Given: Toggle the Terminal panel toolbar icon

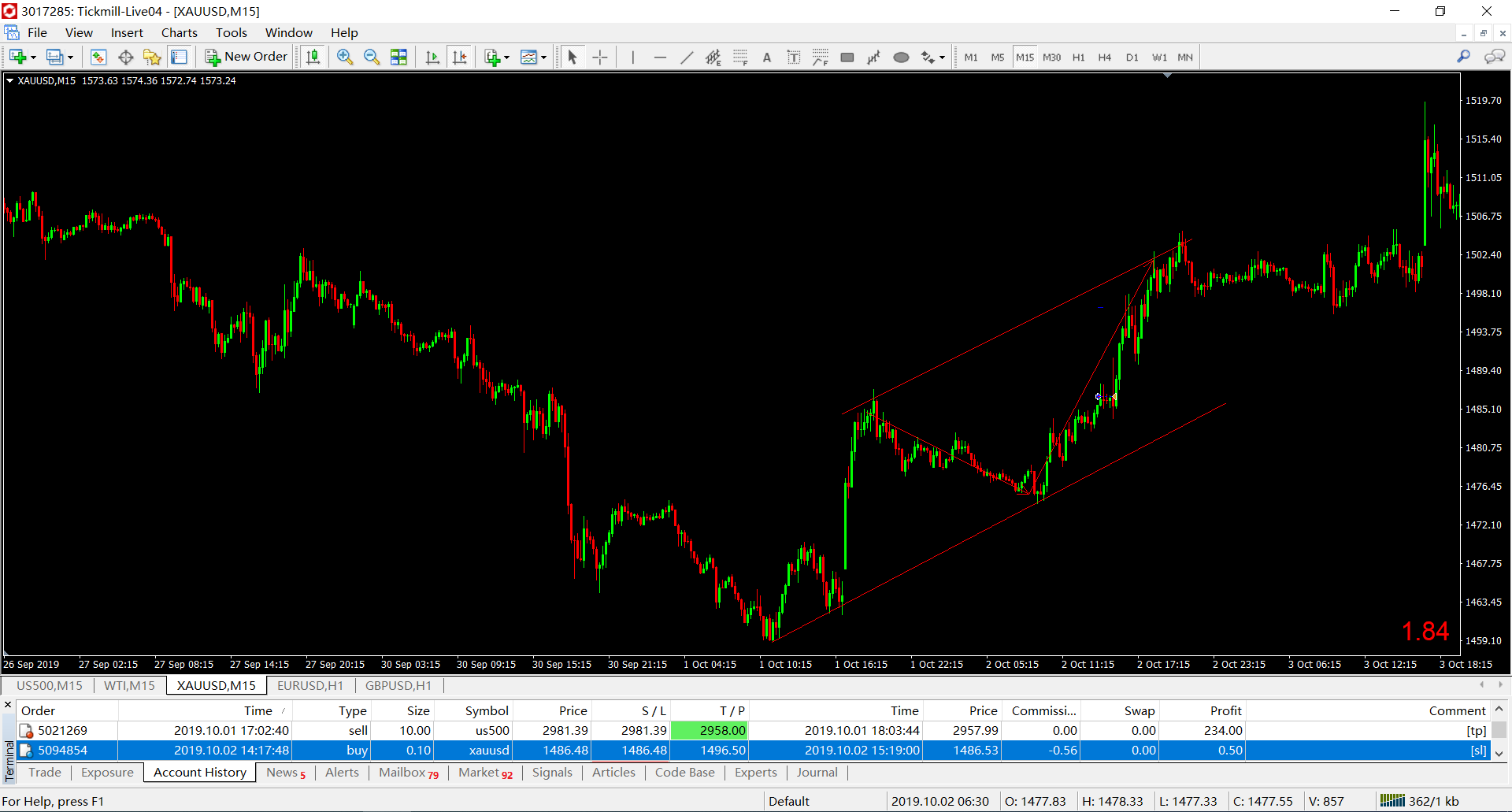Looking at the screenshot, I should [180, 57].
